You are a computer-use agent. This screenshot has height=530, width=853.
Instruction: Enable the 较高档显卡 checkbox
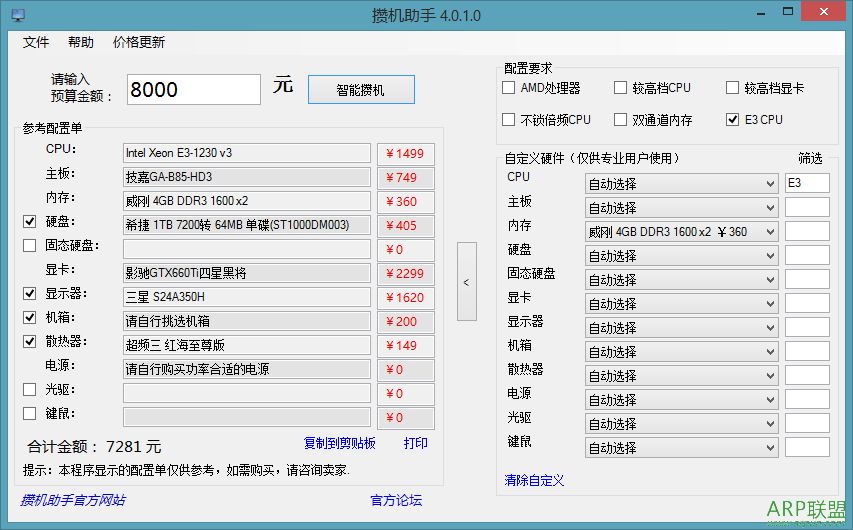pos(733,88)
